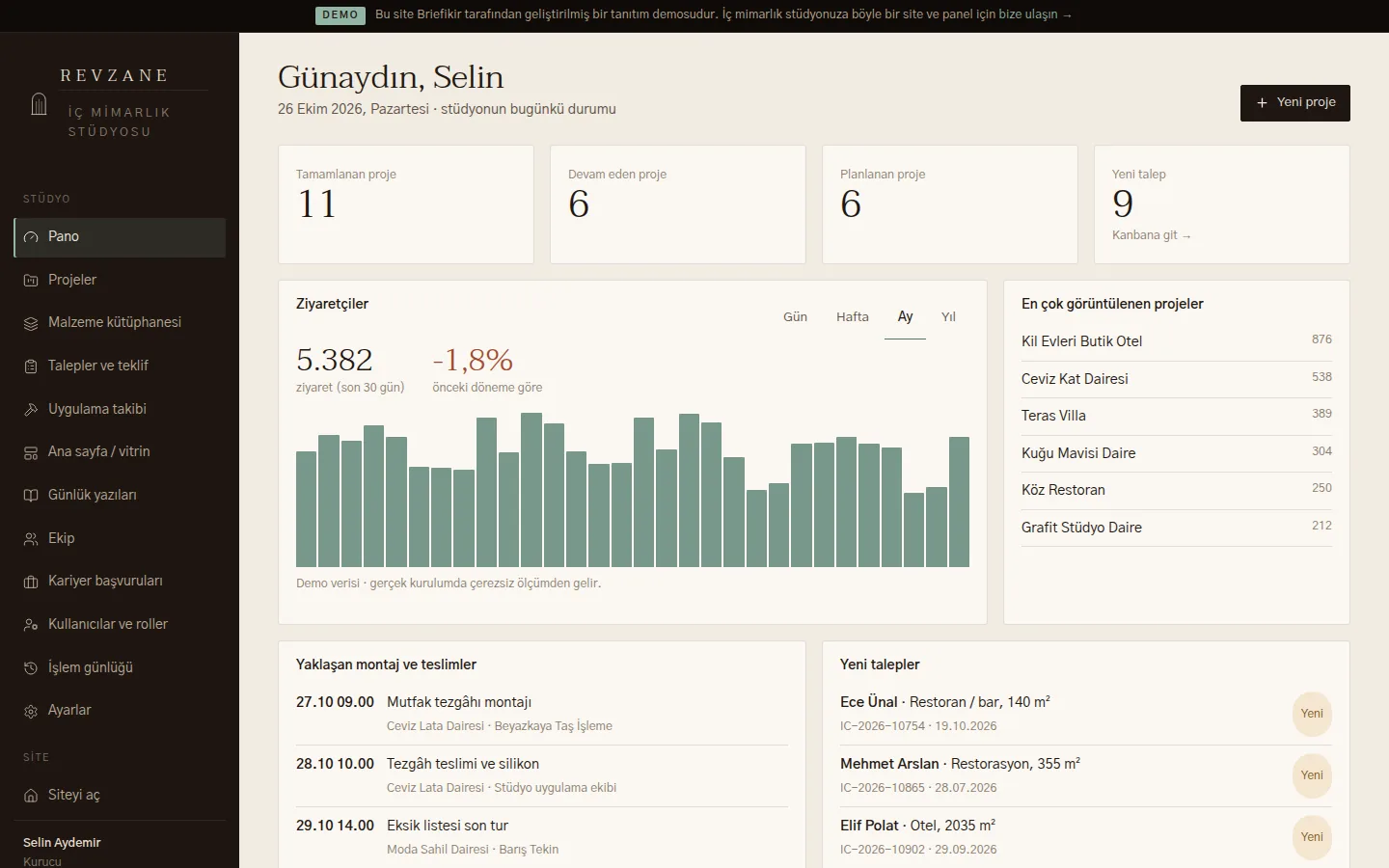This screenshot has height=868, width=1389.
Task: Open Elif Polat Otel request
Action: click(x=1086, y=837)
